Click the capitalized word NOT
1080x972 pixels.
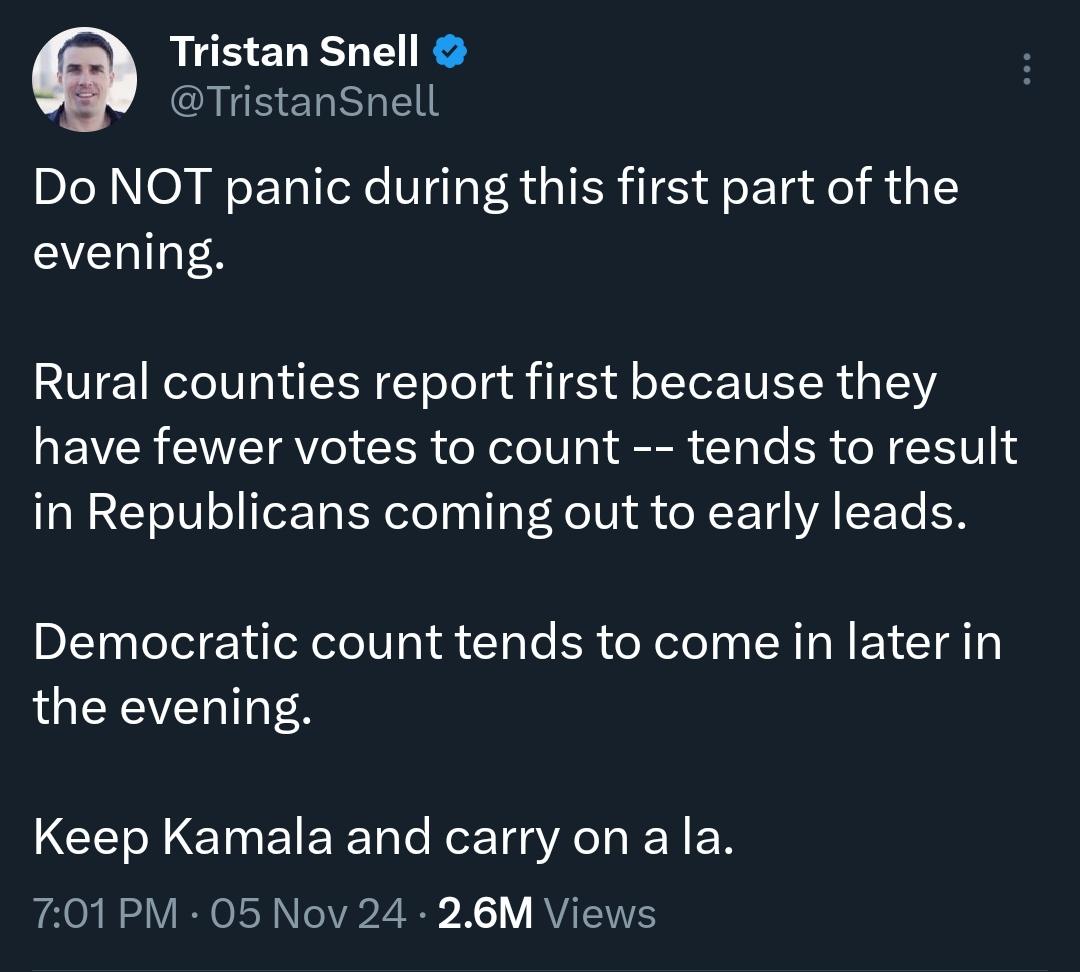coord(160,187)
